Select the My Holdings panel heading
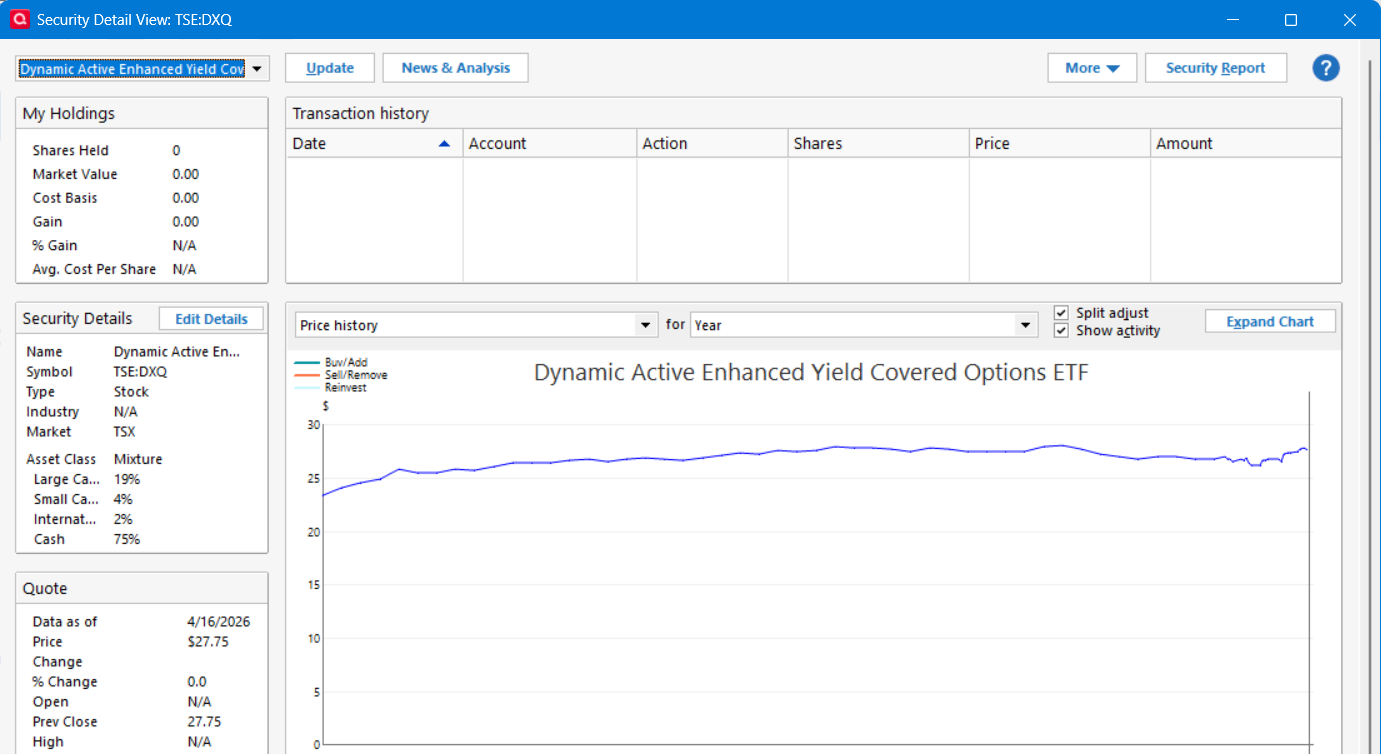Screen dimensions: 1381x754 [x=69, y=114]
